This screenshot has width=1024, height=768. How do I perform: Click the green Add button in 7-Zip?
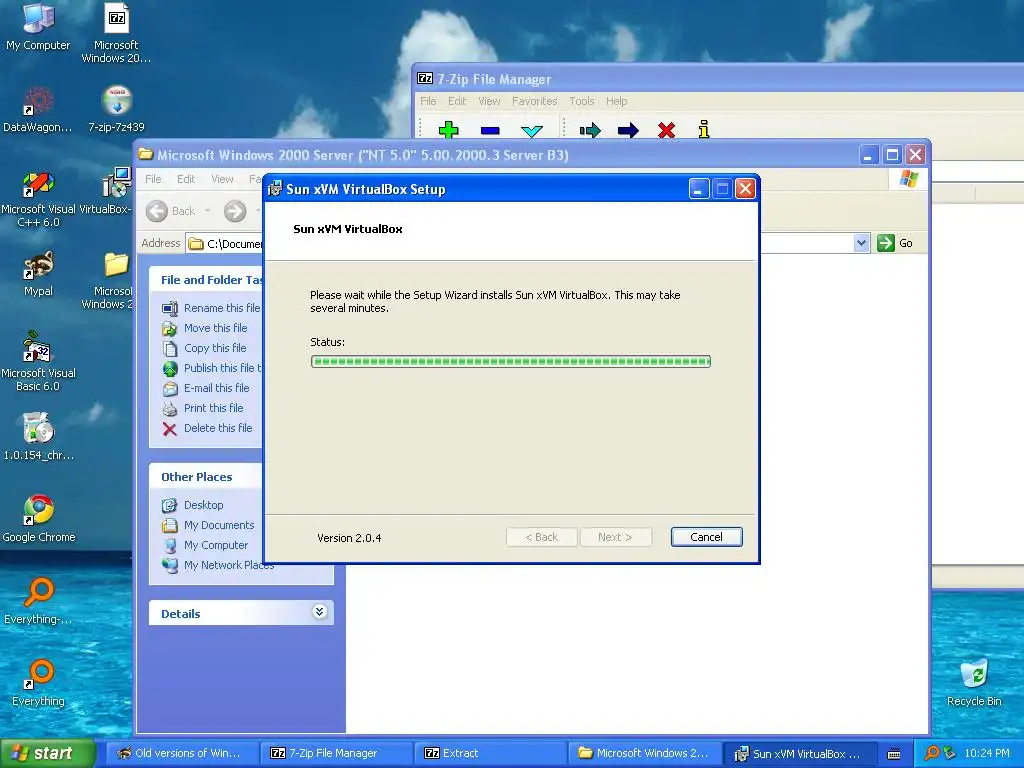point(449,129)
